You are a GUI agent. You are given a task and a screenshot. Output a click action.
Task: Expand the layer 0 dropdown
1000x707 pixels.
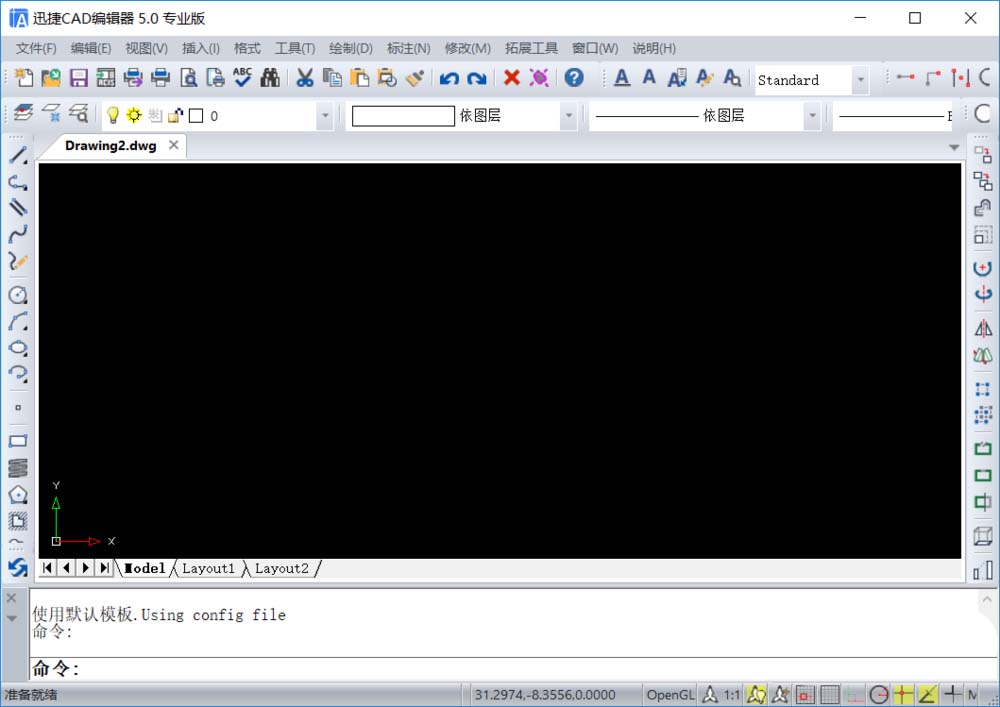(325, 115)
